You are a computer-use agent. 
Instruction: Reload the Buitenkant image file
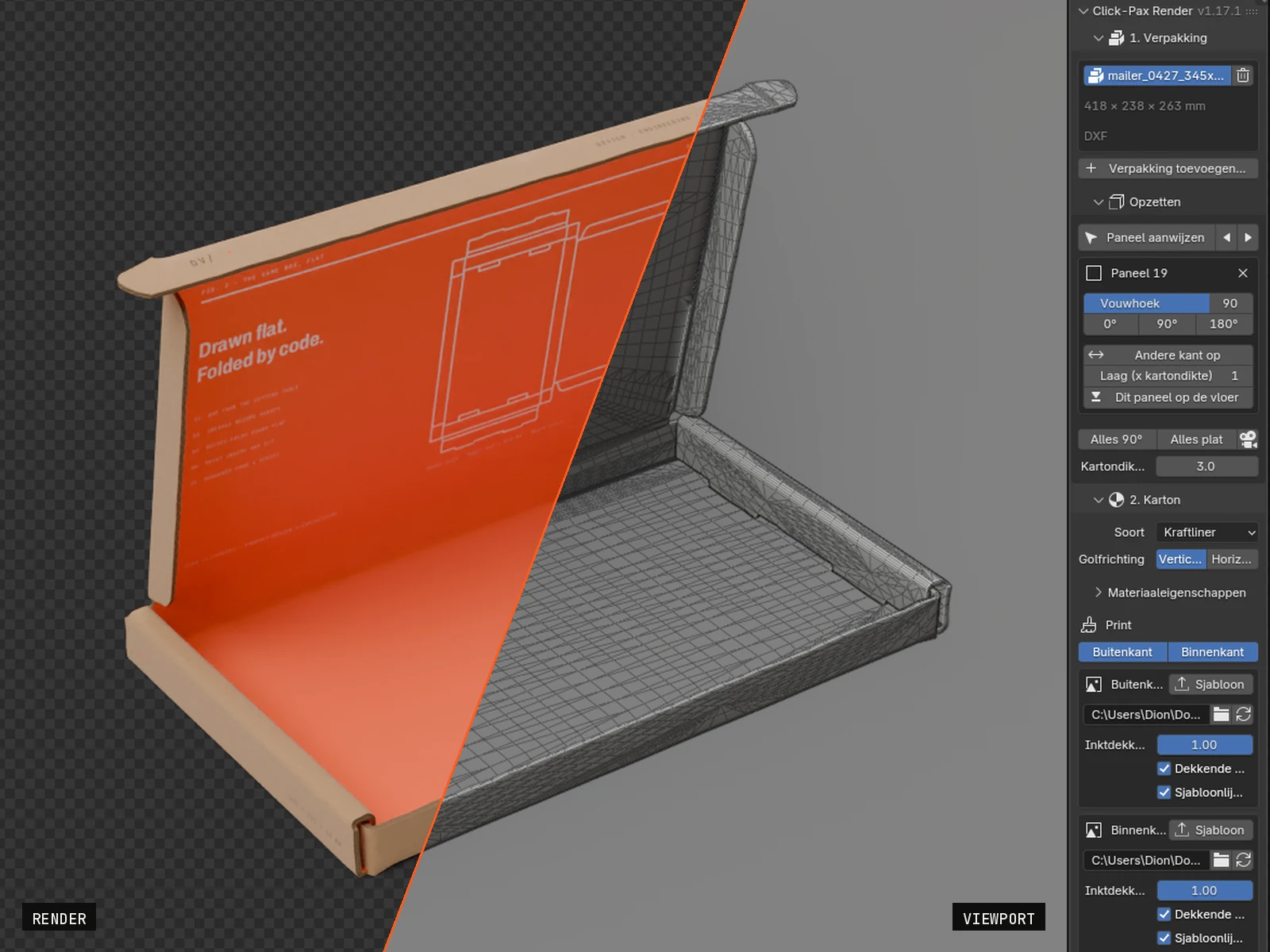coord(1243,715)
